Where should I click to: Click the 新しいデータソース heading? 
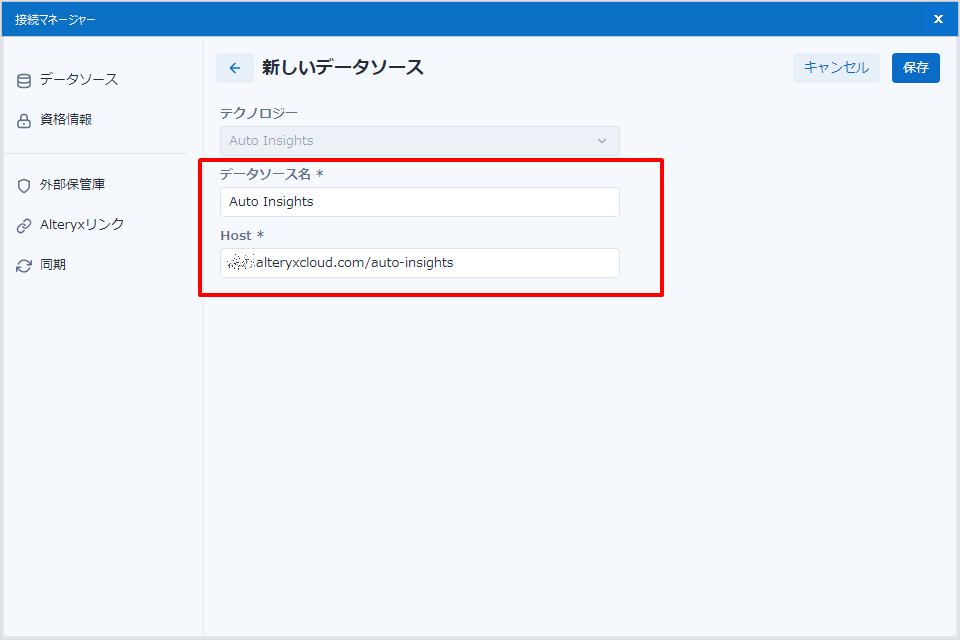pyautogui.click(x=342, y=68)
